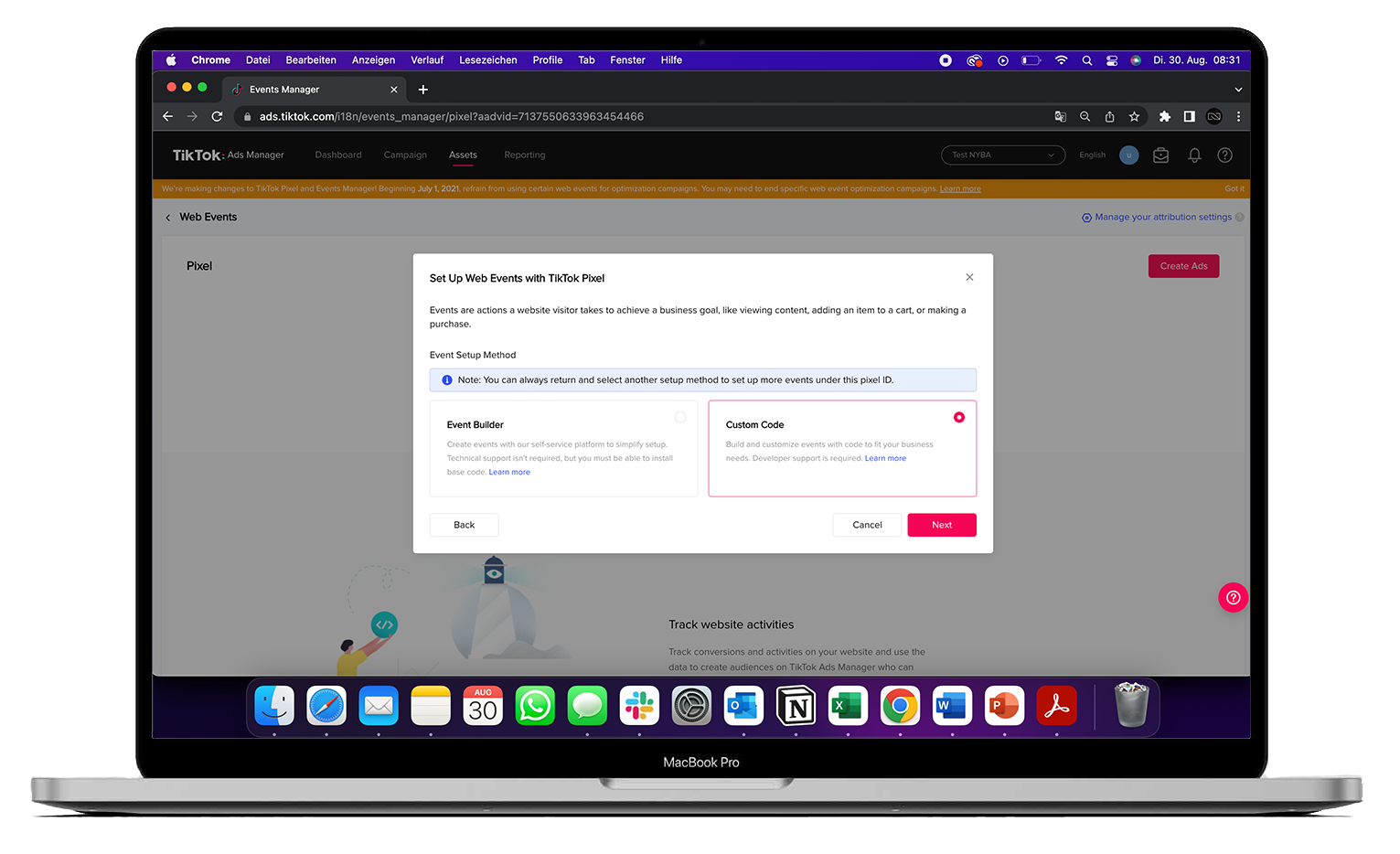Open the Chrome extensions puzzle icon

pos(1164,116)
